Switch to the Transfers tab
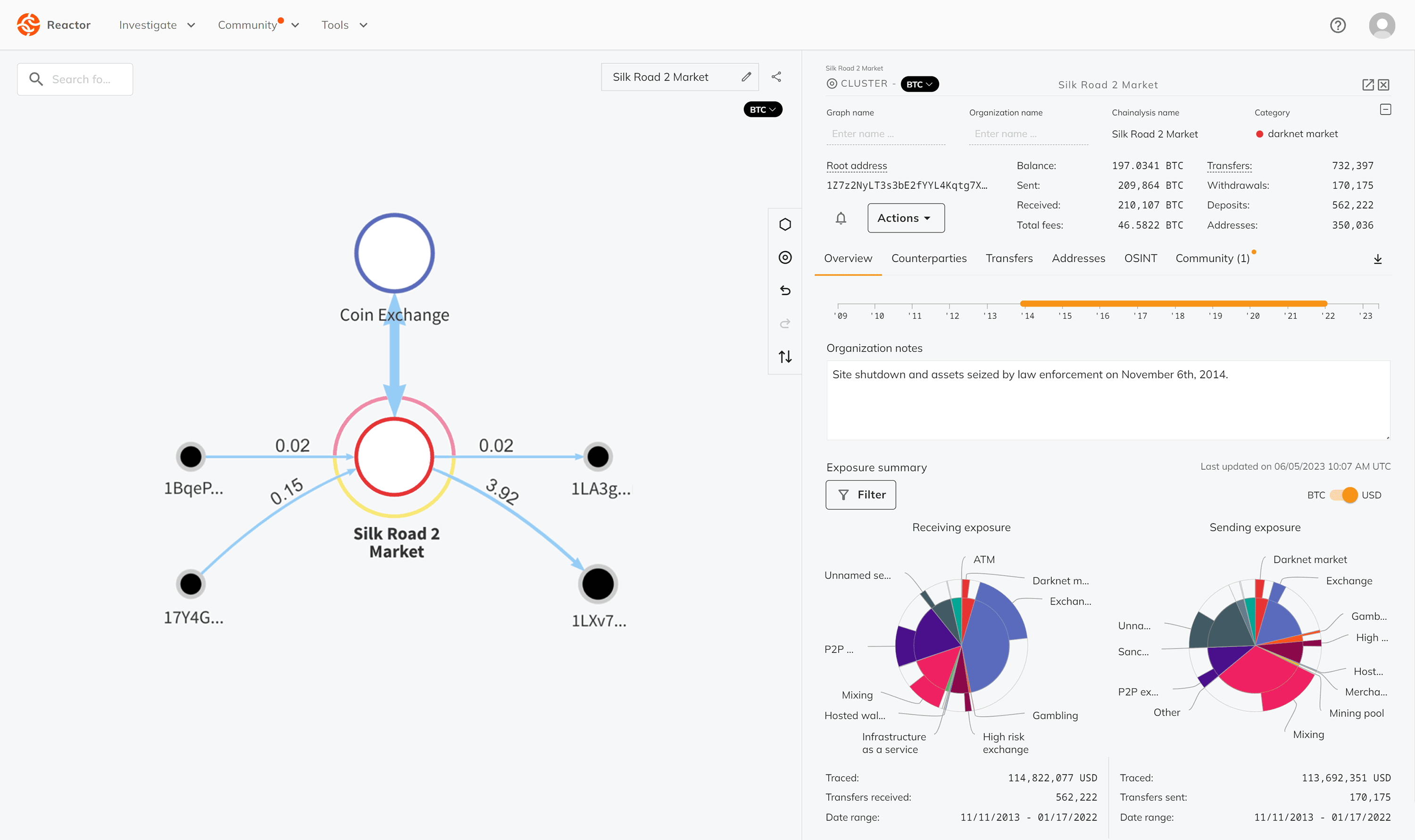The height and width of the screenshot is (840, 1415). pyautogui.click(x=1009, y=258)
